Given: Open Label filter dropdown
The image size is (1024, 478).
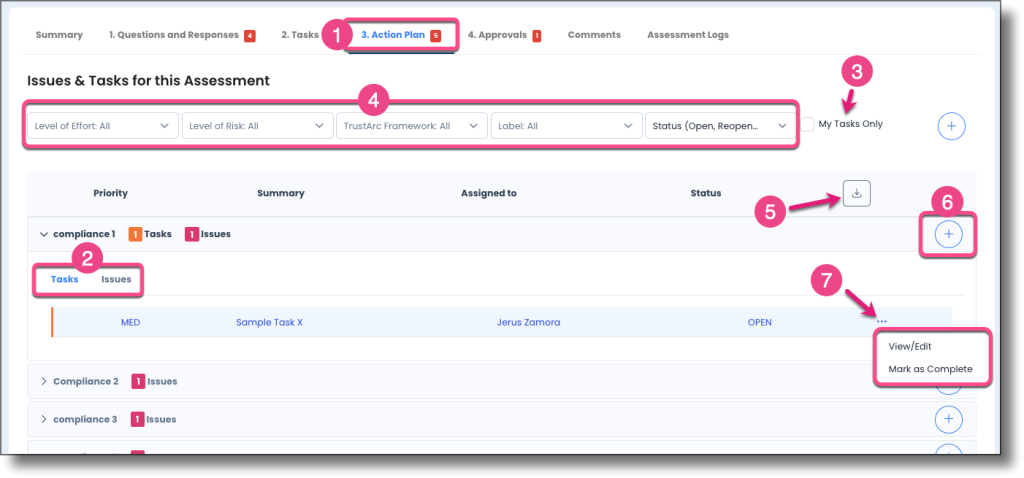Looking at the screenshot, I should (566, 126).
